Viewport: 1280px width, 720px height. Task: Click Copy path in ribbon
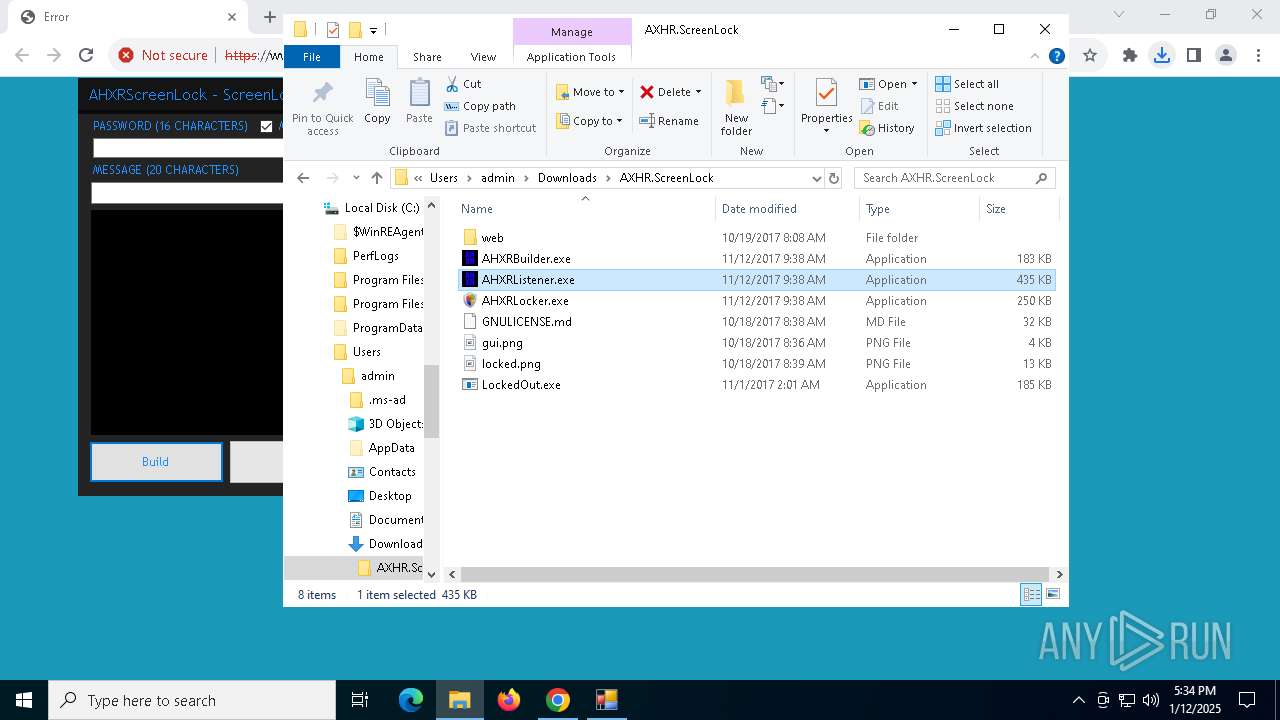point(480,106)
